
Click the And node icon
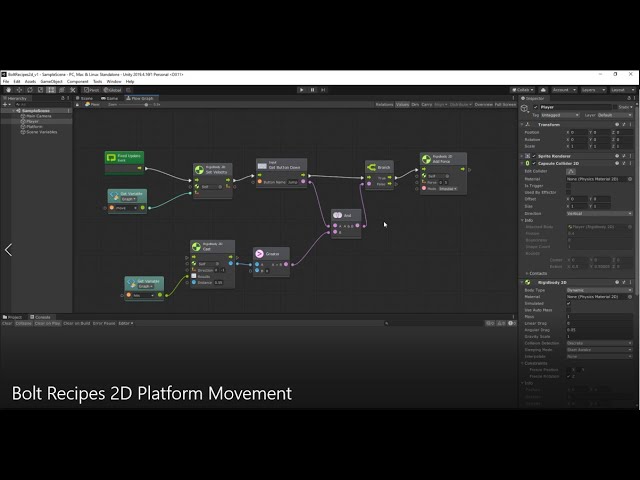point(337,215)
